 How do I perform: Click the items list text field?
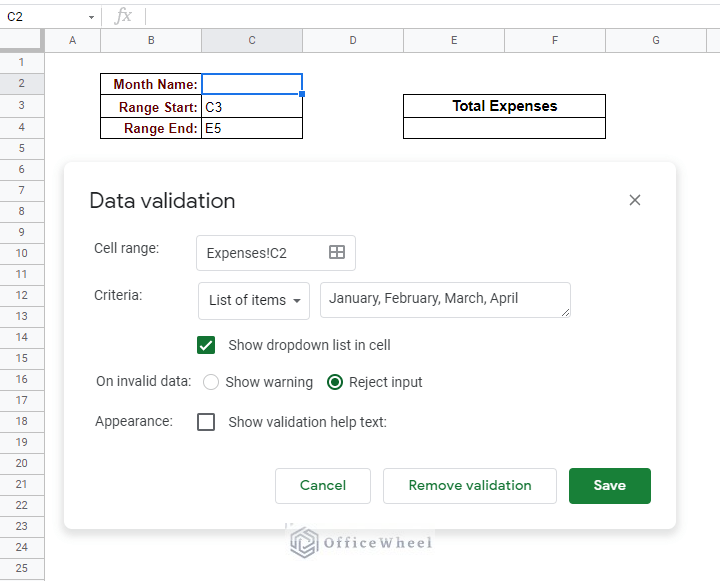tap(445, 299)
